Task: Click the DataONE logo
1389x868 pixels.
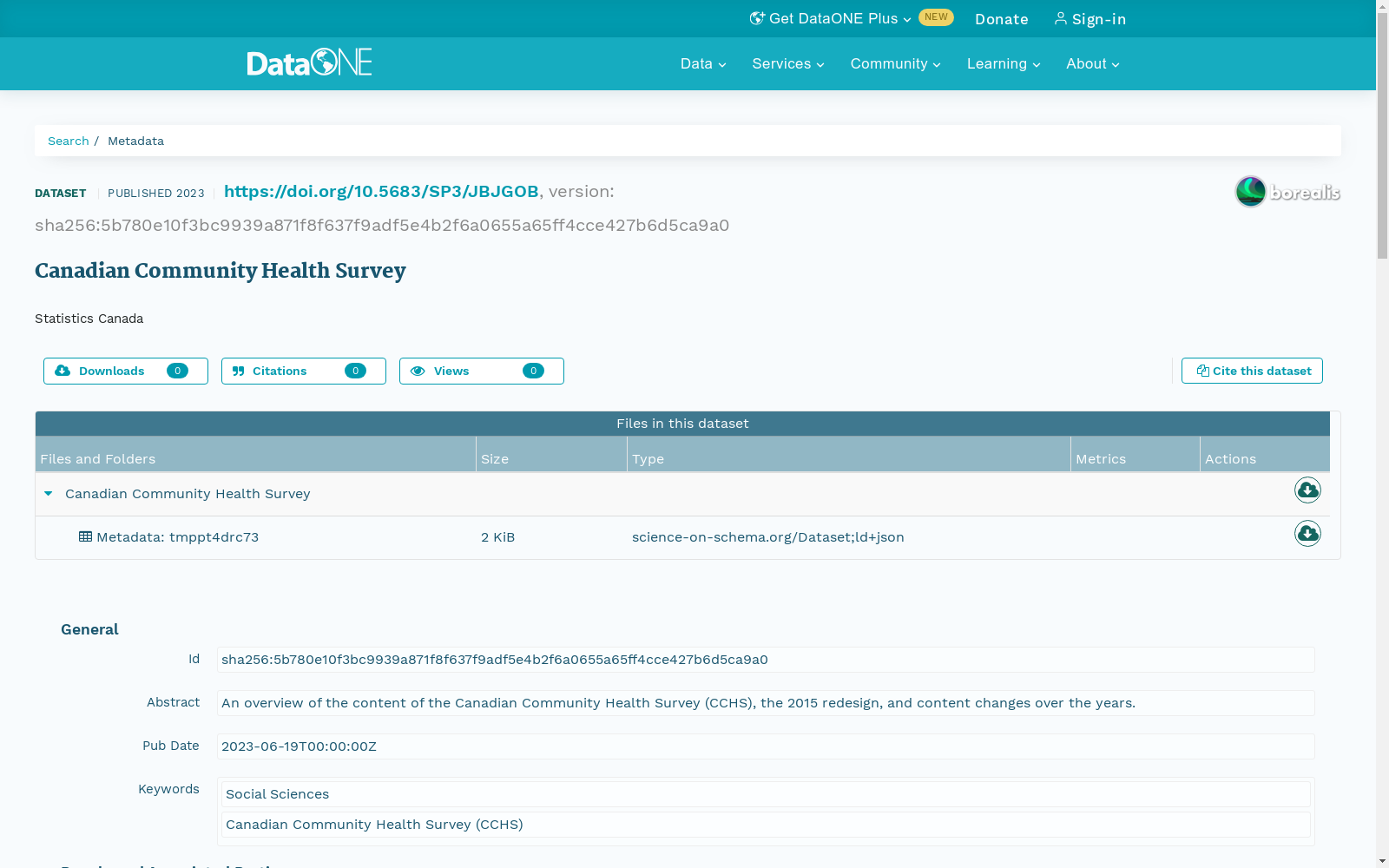Action: 309,62
